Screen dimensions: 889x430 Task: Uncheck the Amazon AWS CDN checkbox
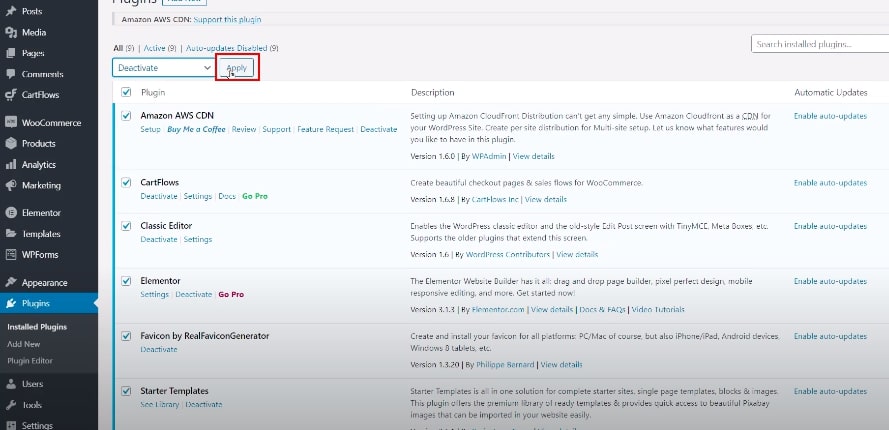(126, 116)
